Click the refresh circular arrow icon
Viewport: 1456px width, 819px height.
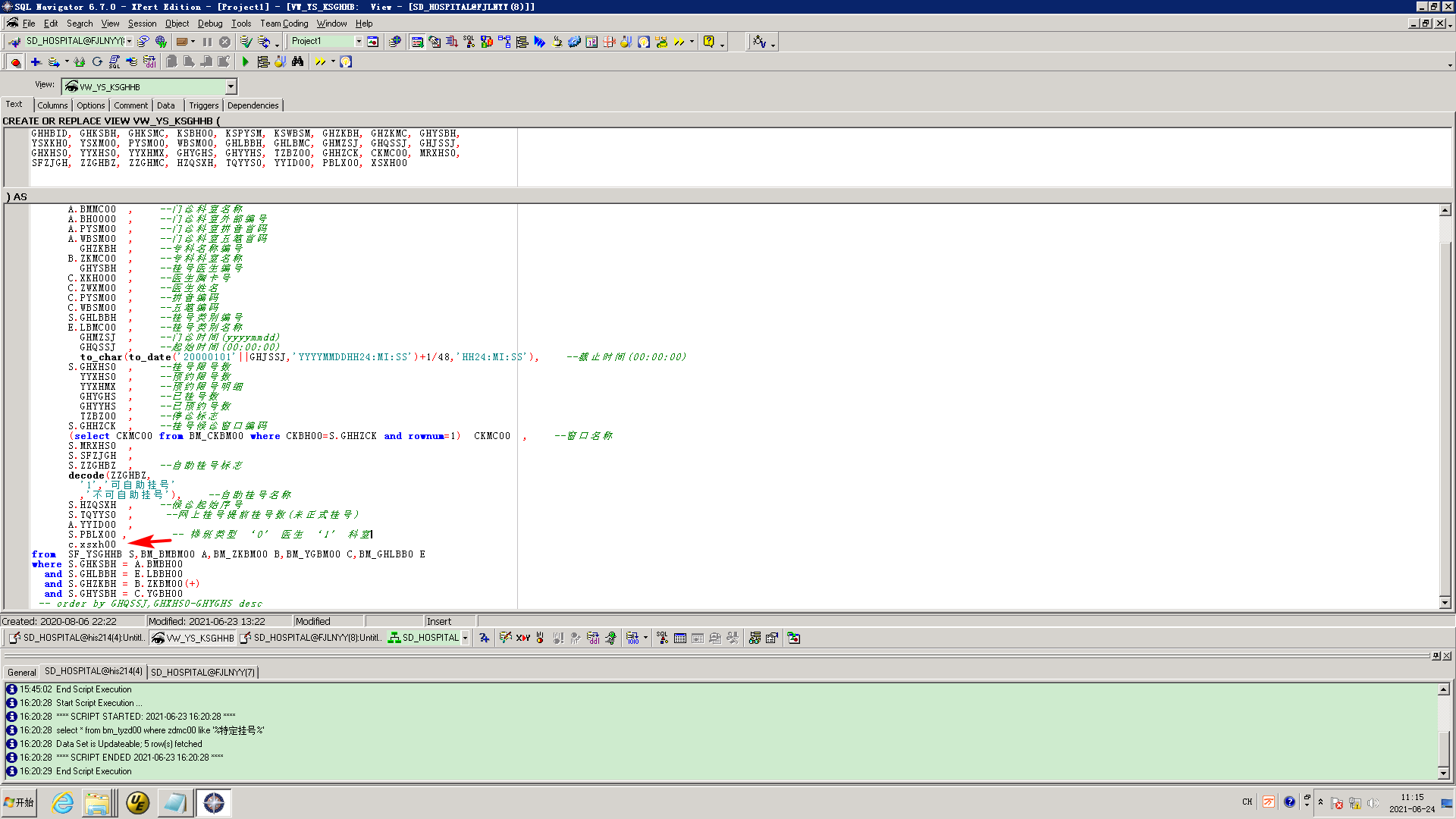(x=97, y=61)
